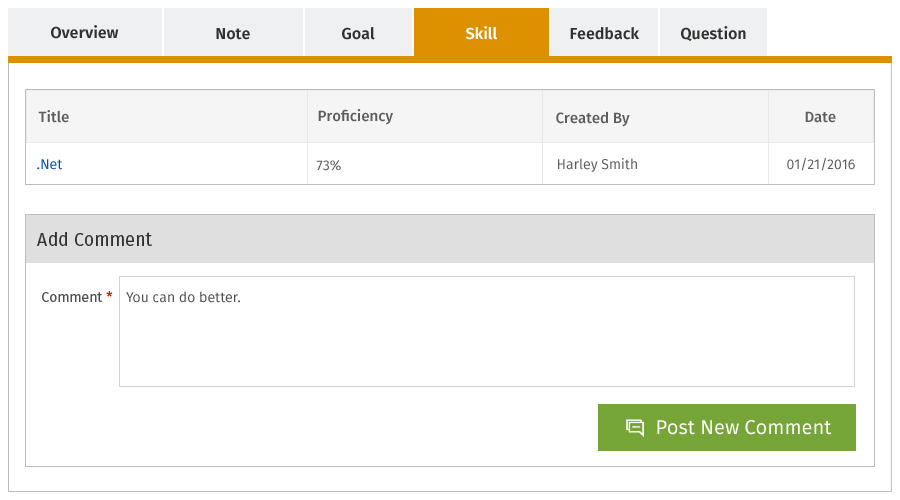The height and width of the screenshot is (500, 900).
Task: Open the Question tab
Action: pos(713,33)
